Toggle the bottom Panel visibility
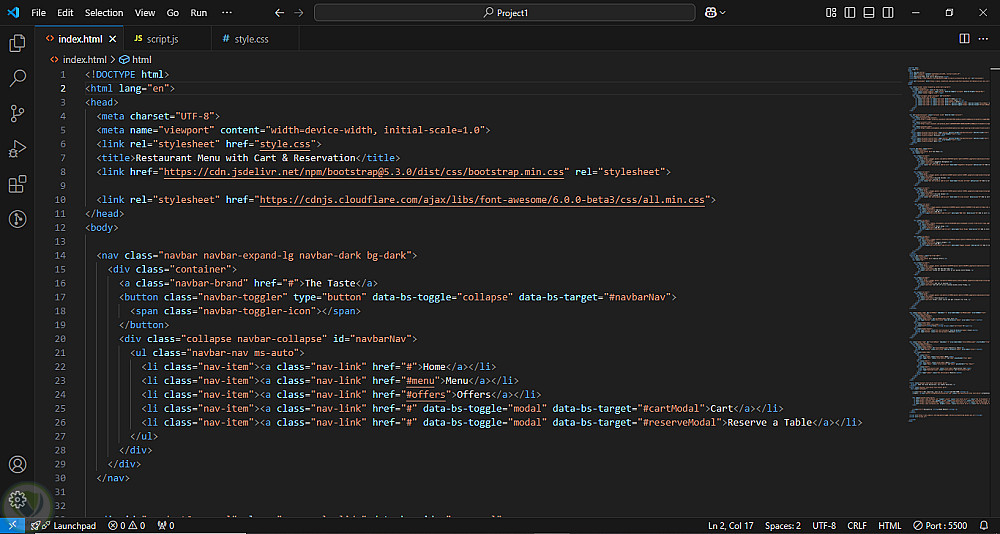Image resolution: width=1000 pixels, height=534 pixels. 868,13
